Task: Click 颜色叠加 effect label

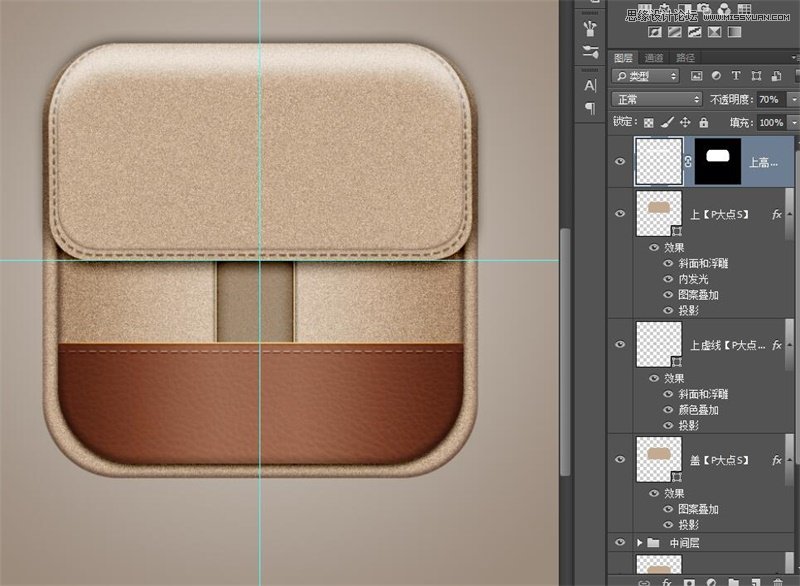Action: pos(698,410)
